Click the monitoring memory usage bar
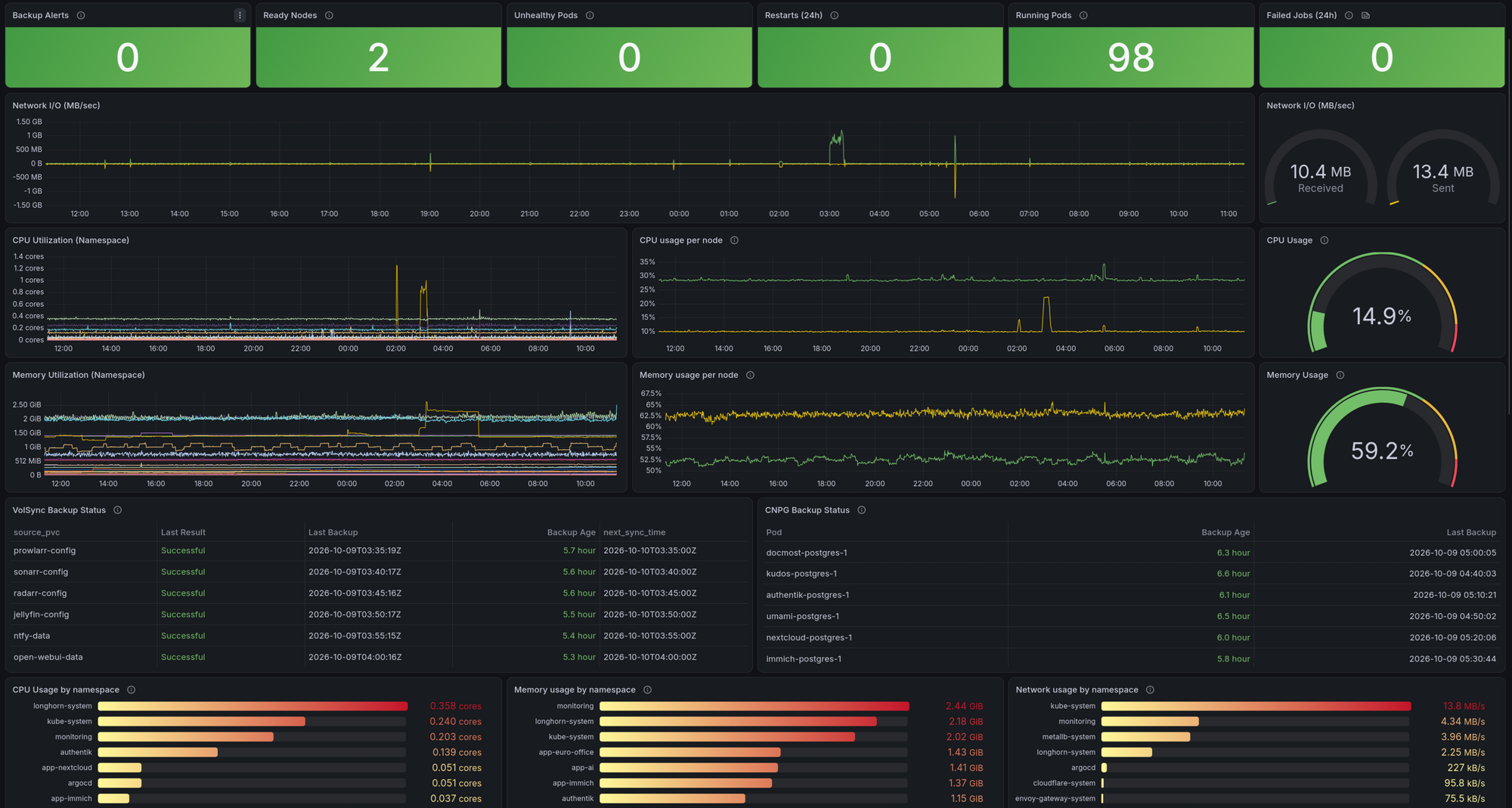The image size is (1512, 808). tap(754, 706)
